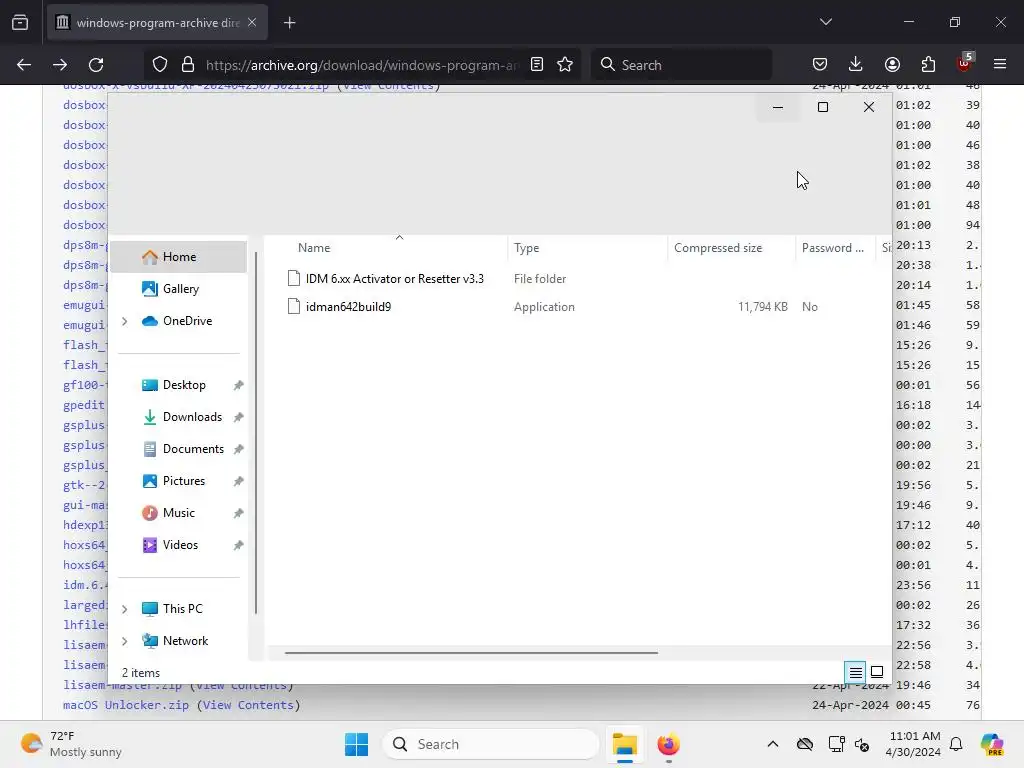
Task: Sort by Password column header
Action: point(835,248)
